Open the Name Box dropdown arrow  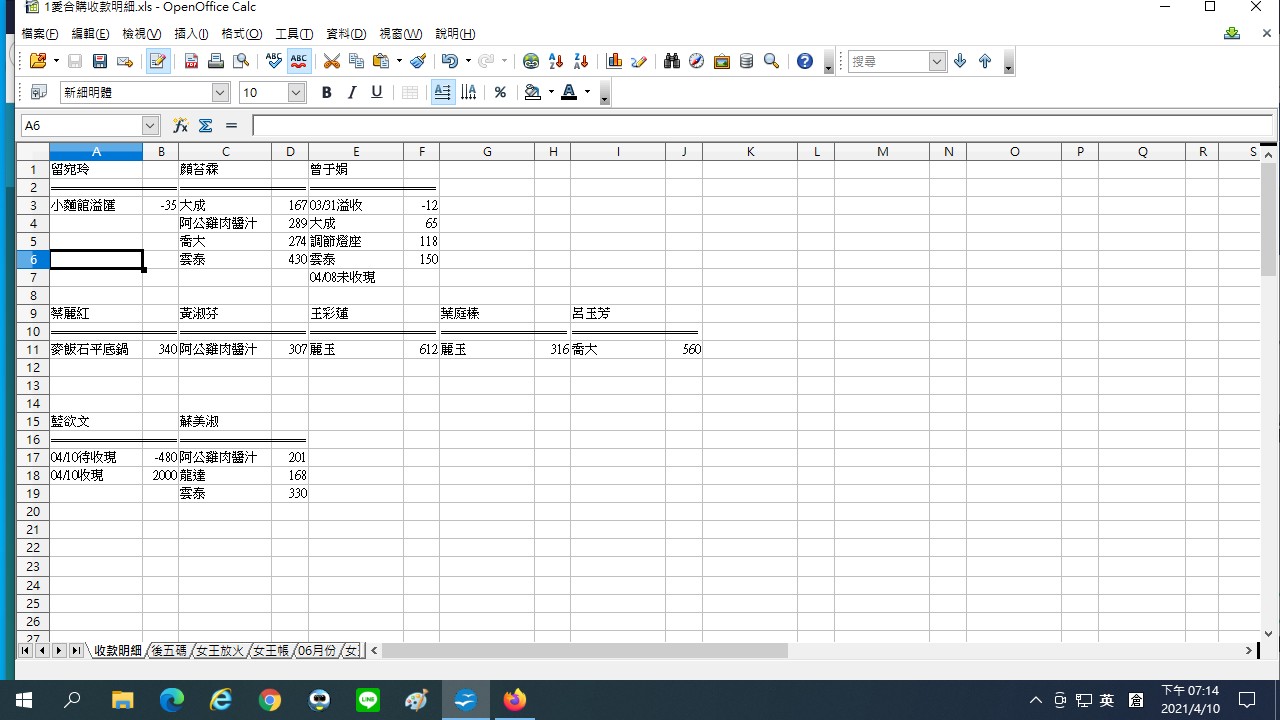150,126
